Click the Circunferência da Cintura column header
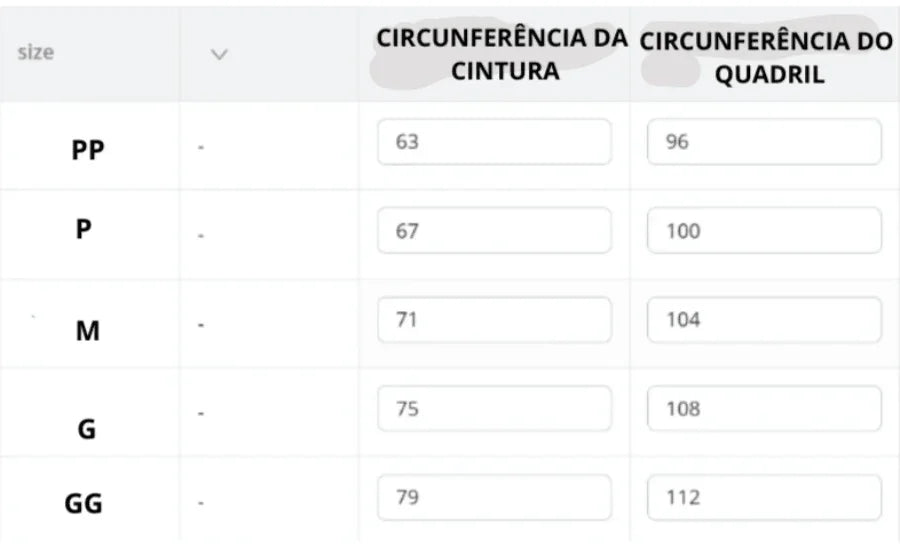900x548 pixels. 502,55
